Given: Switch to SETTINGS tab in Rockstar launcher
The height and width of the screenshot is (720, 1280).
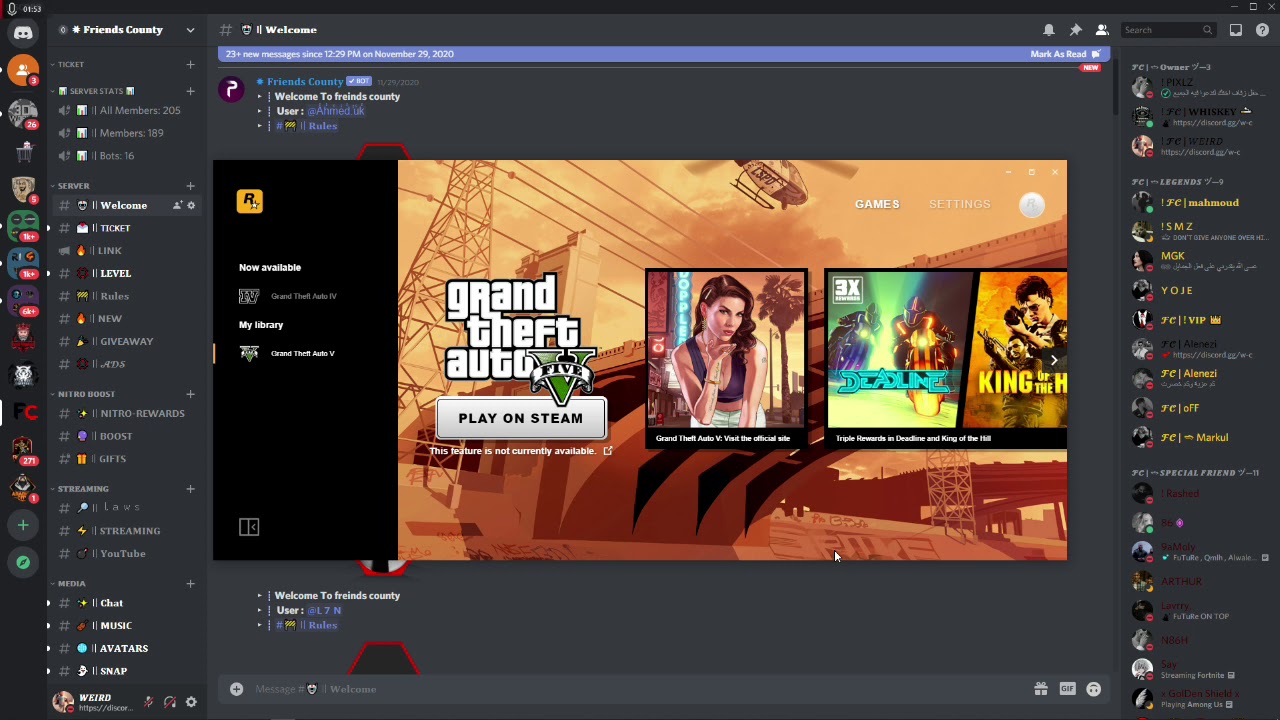Looking at the screenshot, I should point(959,204).
